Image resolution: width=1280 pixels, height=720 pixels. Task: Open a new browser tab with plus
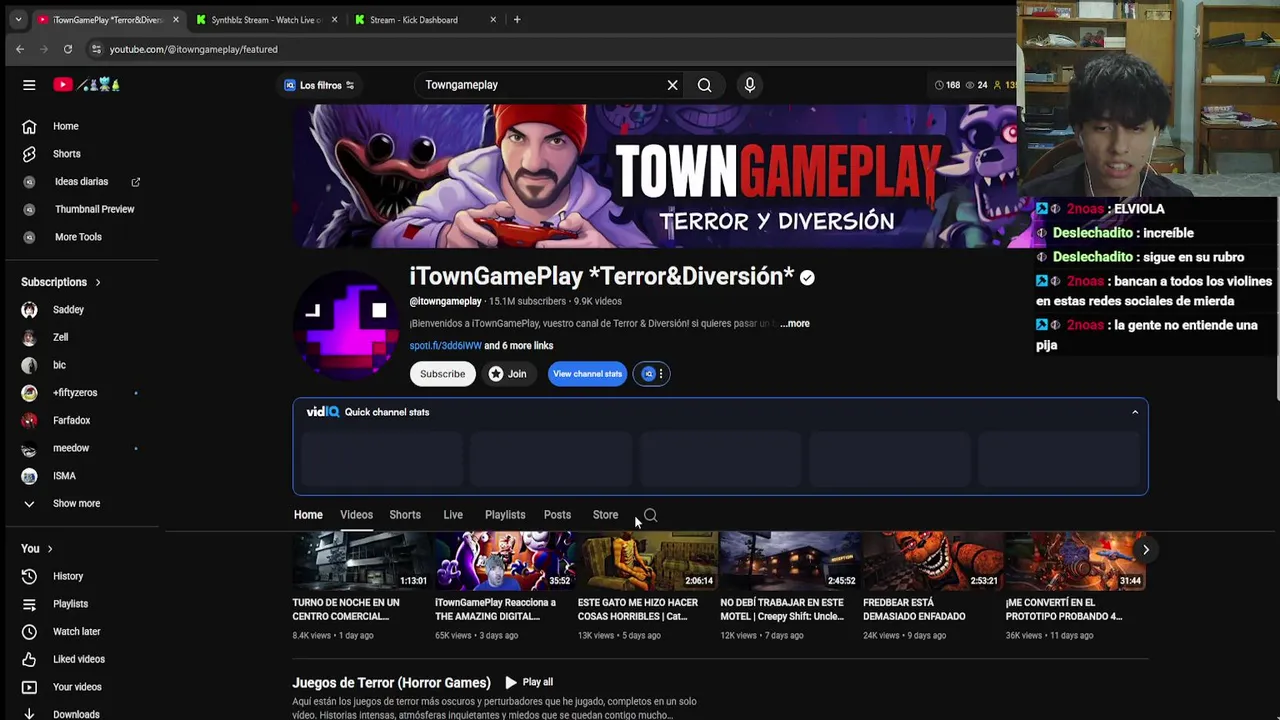click(x=517, y=19)
